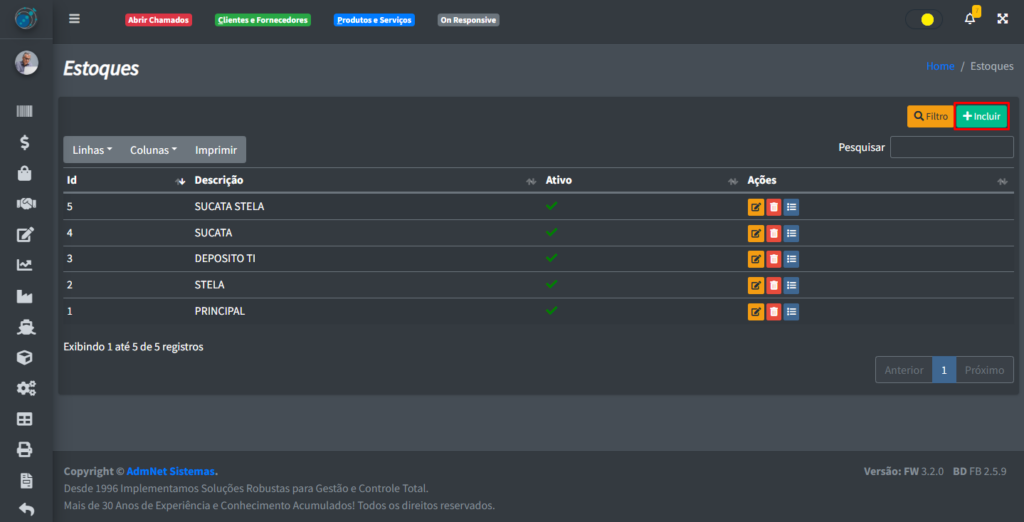1024x522 pixels.
Task: Open the Clientes e Fornecedores shortcut
Action: (x=262, y=20)
